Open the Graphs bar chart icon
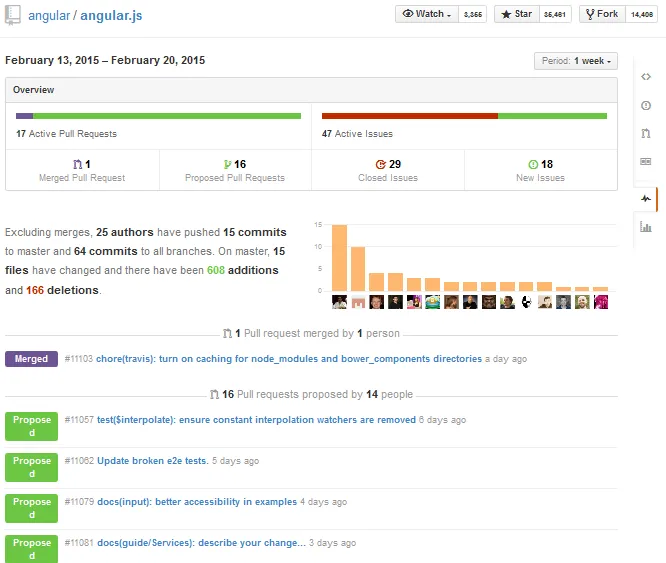Image resolution: width=666 pixels, height=563 pixels. tap(645, 227)
